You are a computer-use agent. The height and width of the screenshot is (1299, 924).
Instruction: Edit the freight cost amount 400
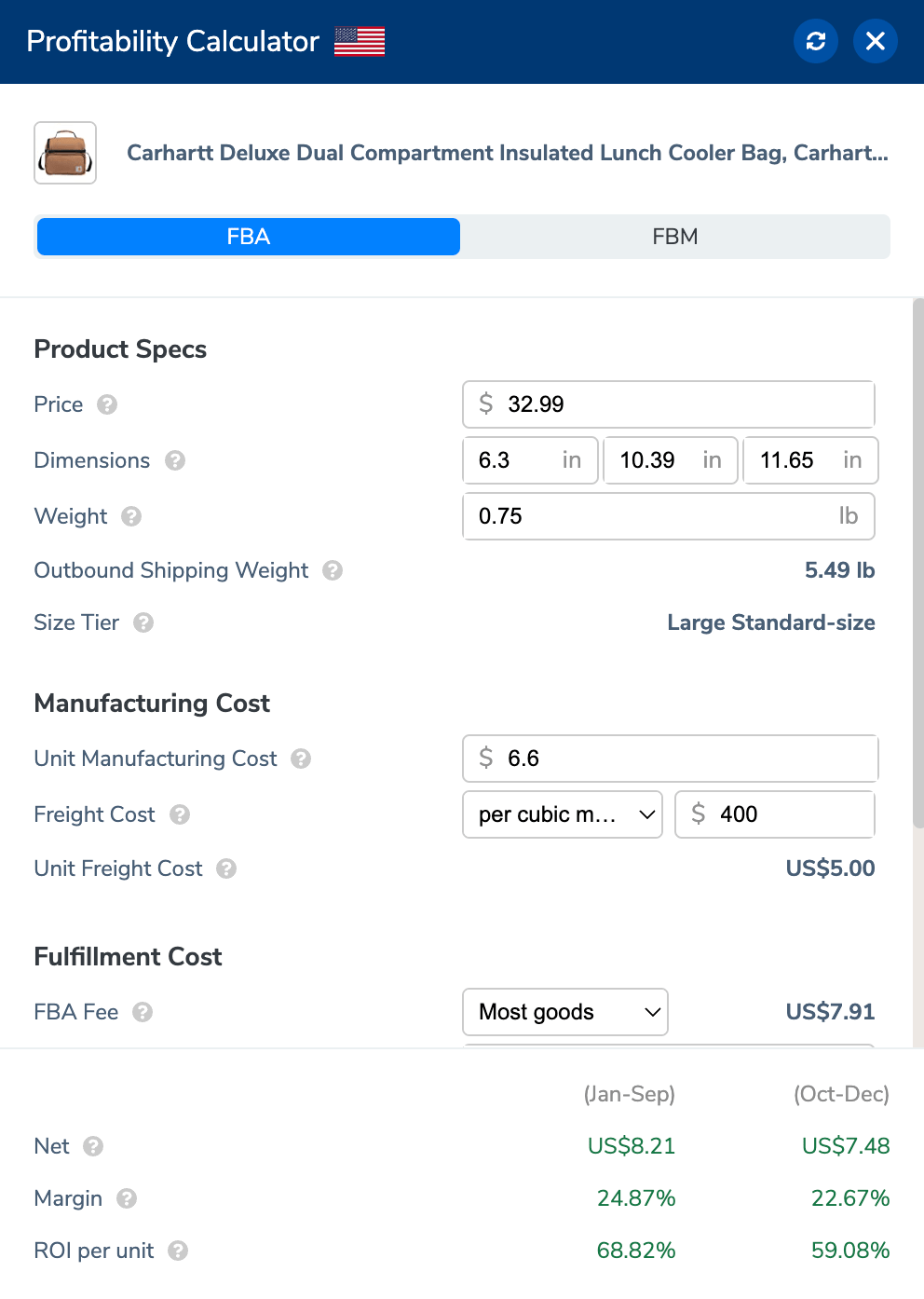775,814
